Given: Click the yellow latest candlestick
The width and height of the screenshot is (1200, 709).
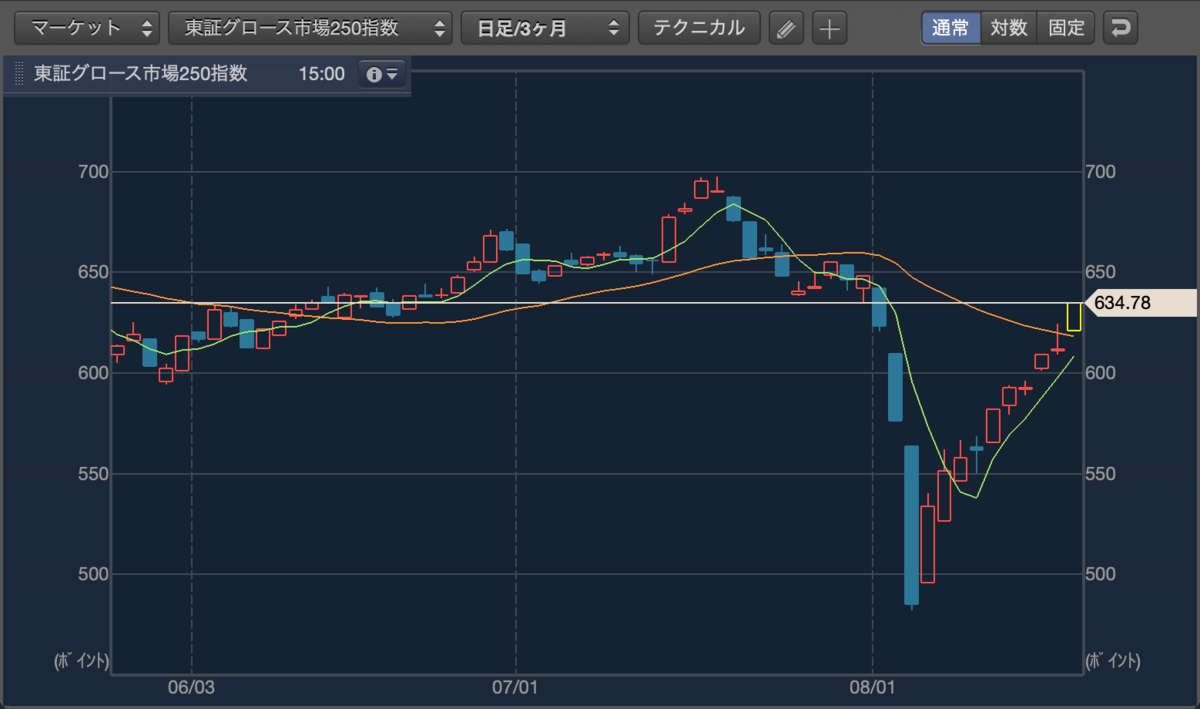Looking at the screenshot, I should pos(1074,316).
